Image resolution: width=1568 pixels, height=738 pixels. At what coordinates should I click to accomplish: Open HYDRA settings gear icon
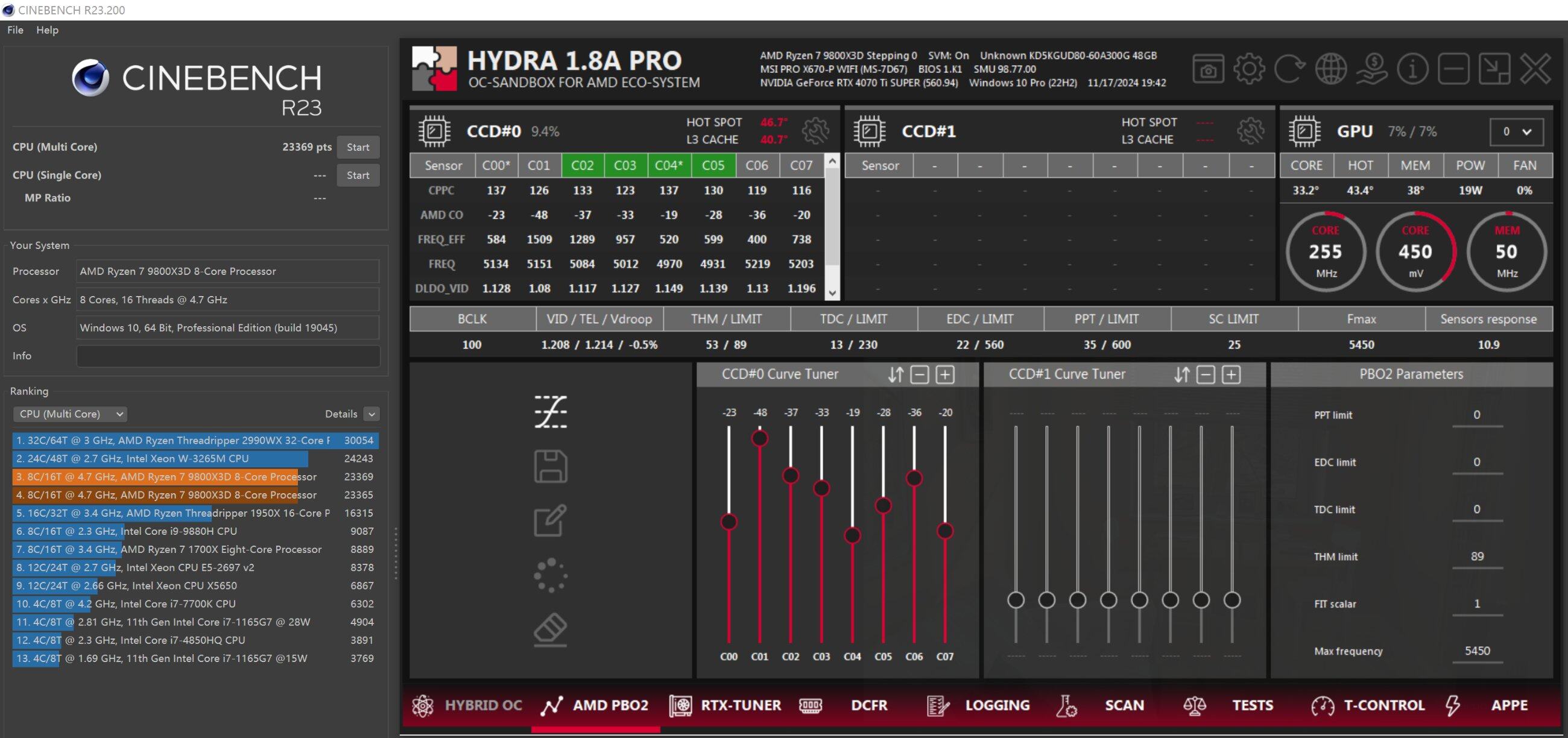pos(1249,69)
